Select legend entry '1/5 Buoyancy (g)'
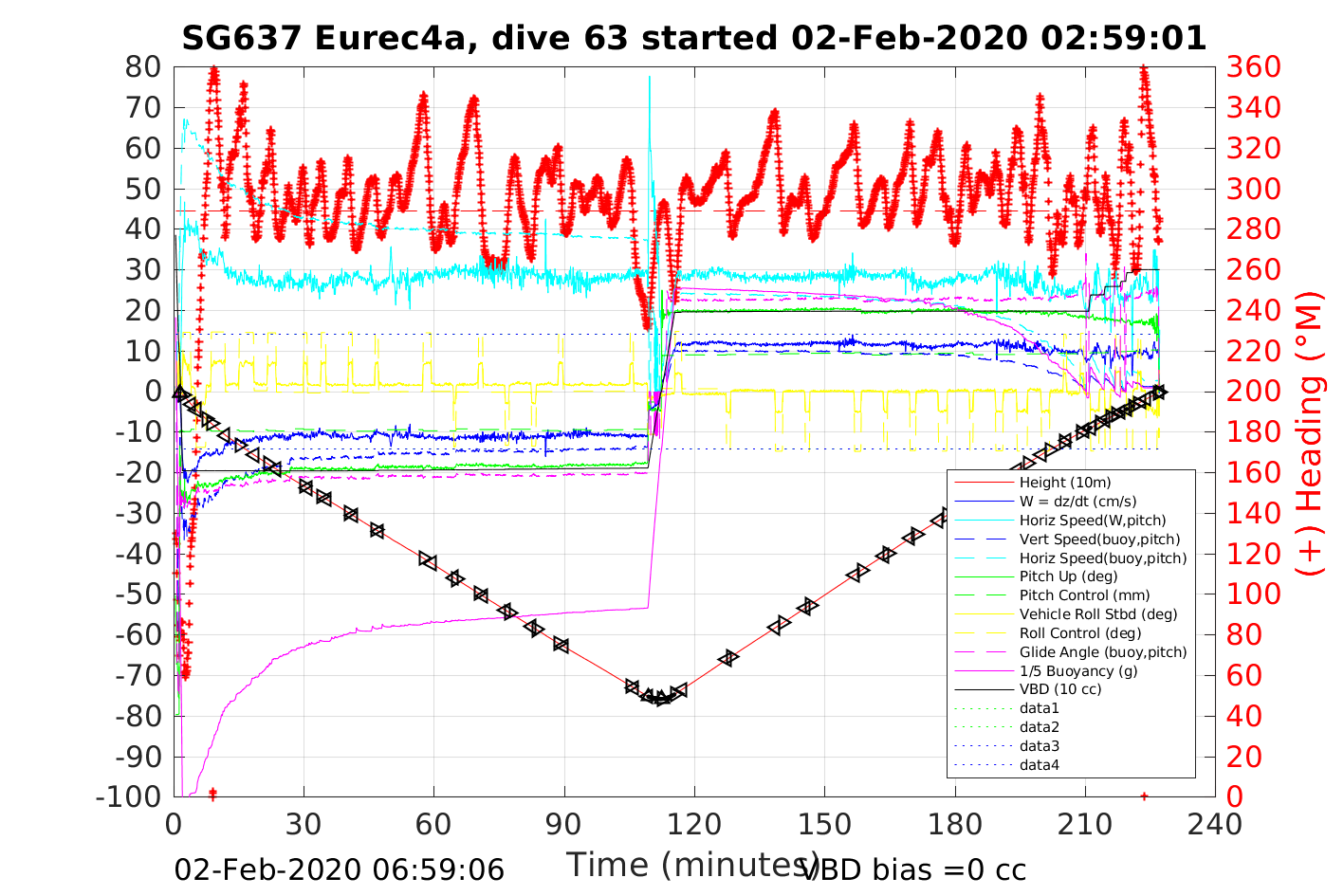Viewport: 1344px width, 896px height. (x=1078, y=671)
